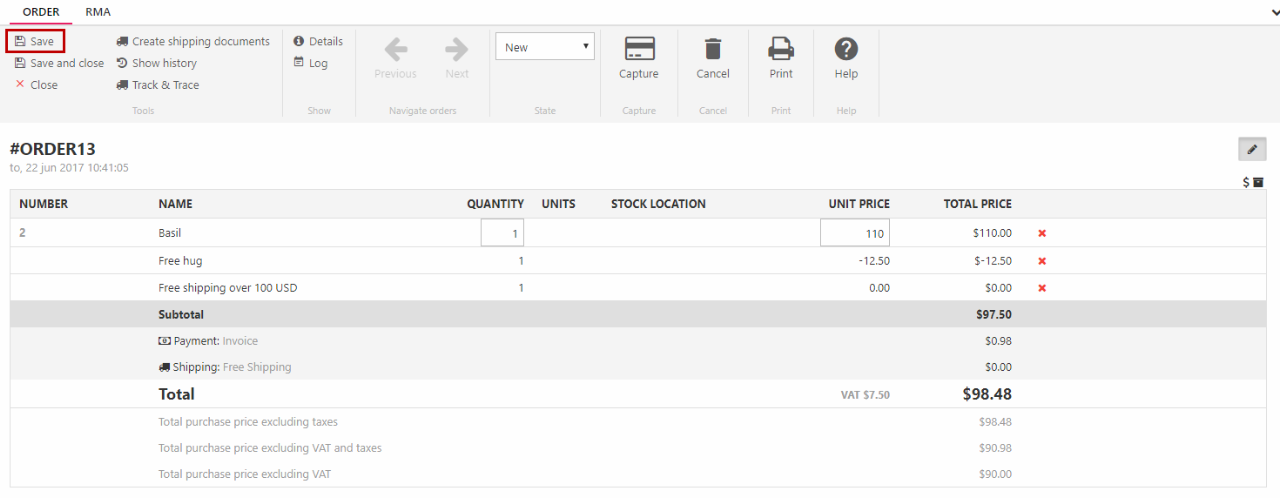Screen dimensions: 1280x498
Task: Open the order state dropdown showing New
Action: [545, 47]
